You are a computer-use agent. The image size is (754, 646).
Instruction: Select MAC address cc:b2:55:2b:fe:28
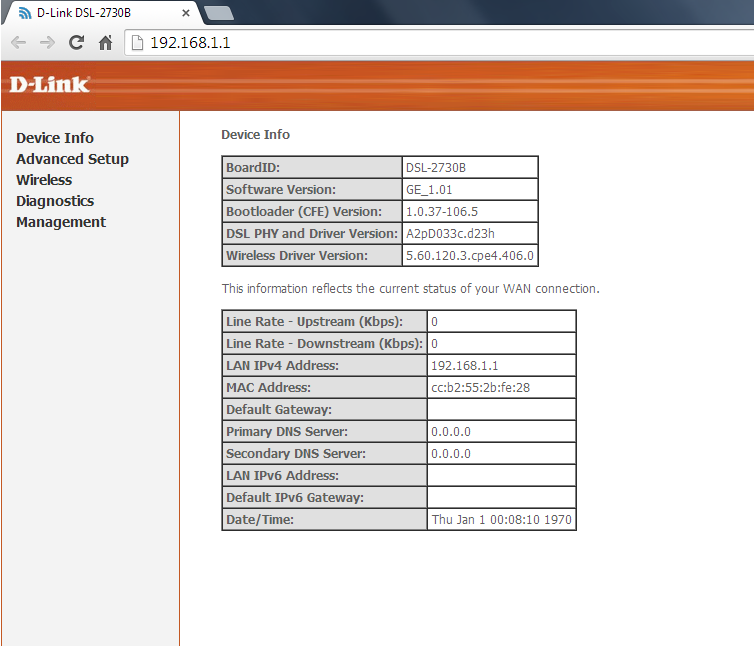pyautogui.click(x=480, y=388)
